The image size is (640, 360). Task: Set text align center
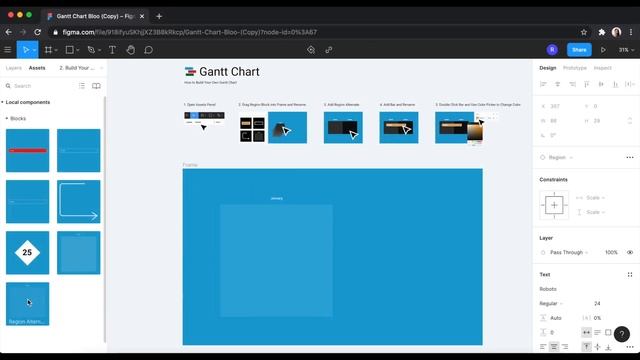(x=554, y=347)
